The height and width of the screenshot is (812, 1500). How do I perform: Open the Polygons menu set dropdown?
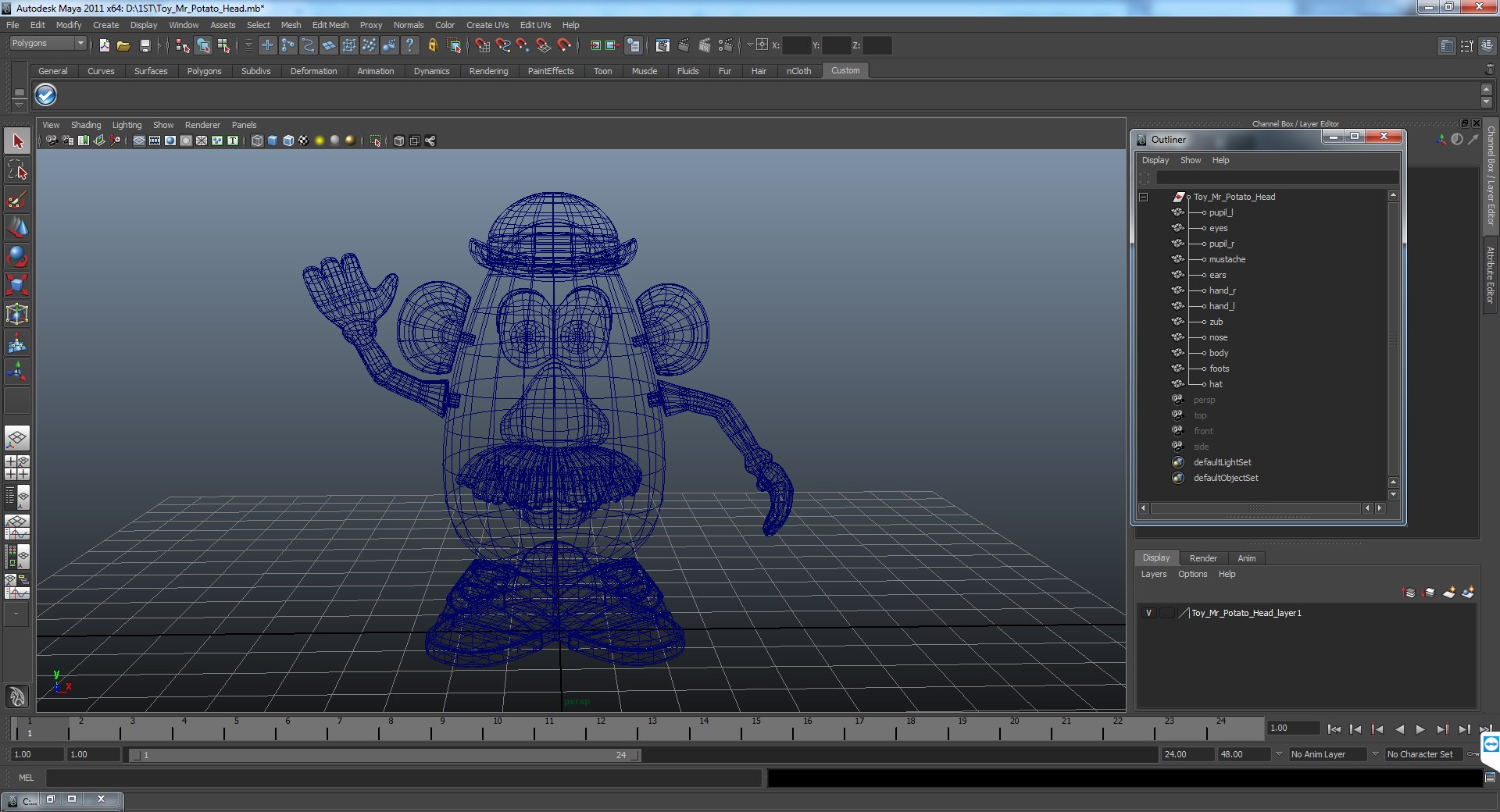48,44
